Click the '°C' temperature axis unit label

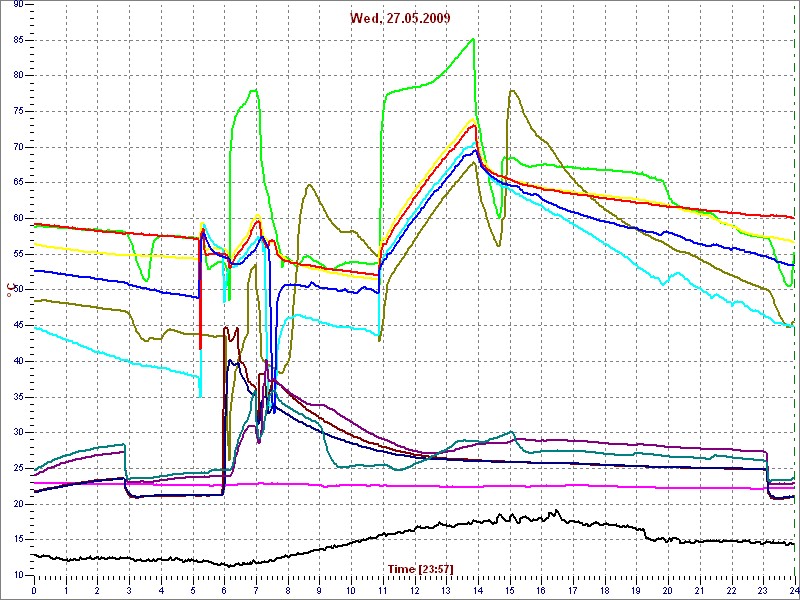pos(9,290)
